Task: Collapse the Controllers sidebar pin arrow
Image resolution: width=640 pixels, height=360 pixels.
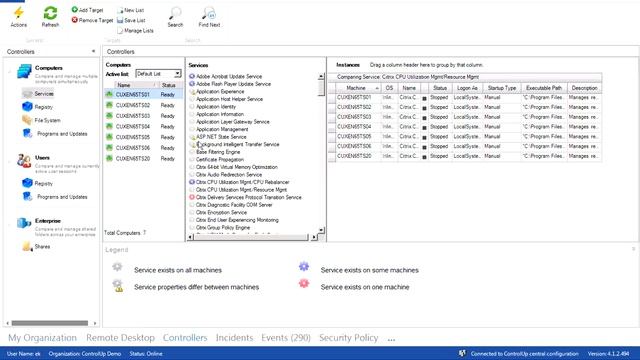Action: (x=93, y=51)
